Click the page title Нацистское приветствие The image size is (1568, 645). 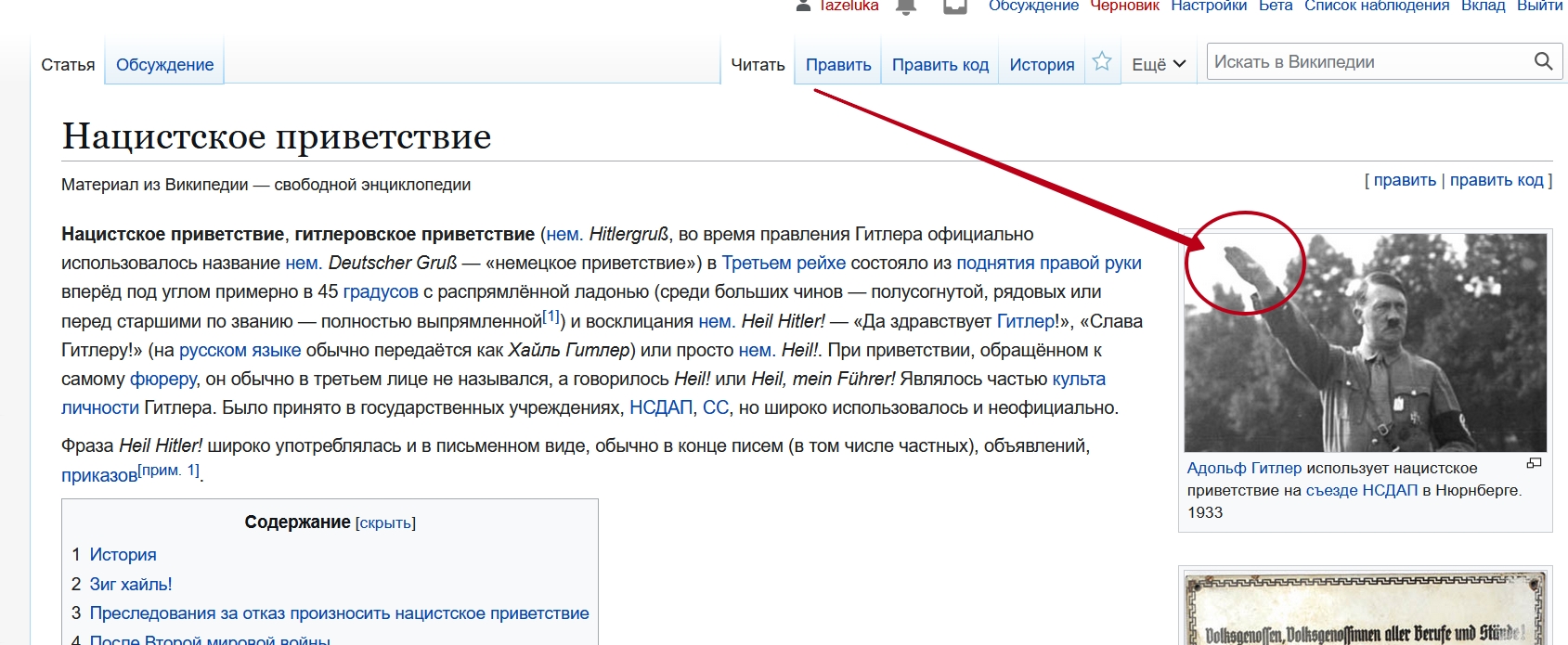[x=277, y=136]
